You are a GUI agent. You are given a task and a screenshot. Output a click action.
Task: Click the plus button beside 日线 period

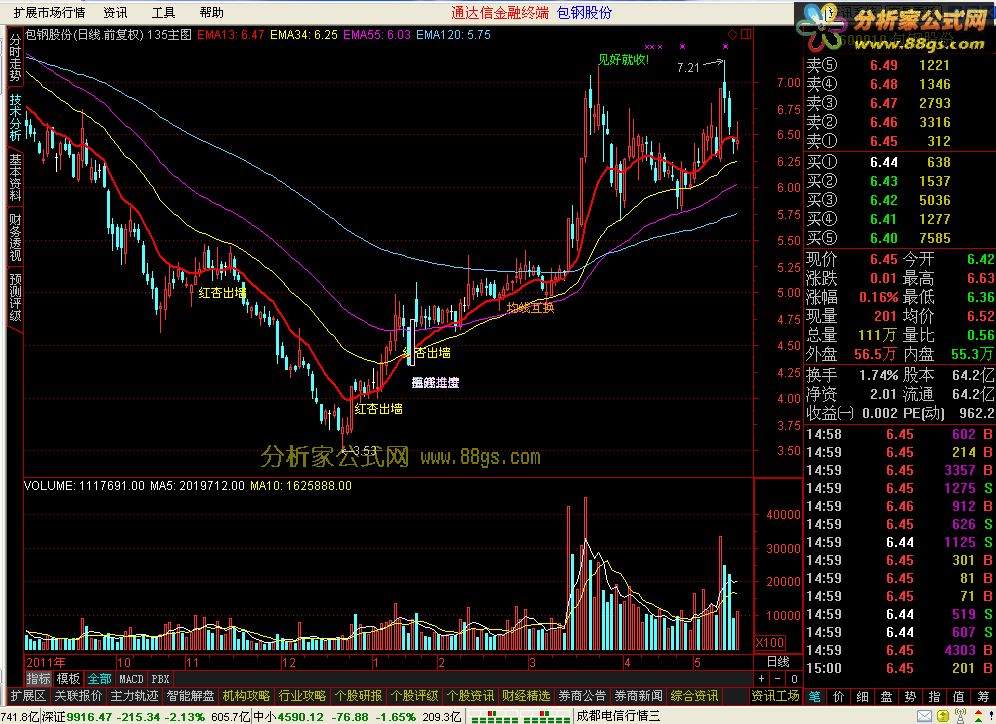762,679
